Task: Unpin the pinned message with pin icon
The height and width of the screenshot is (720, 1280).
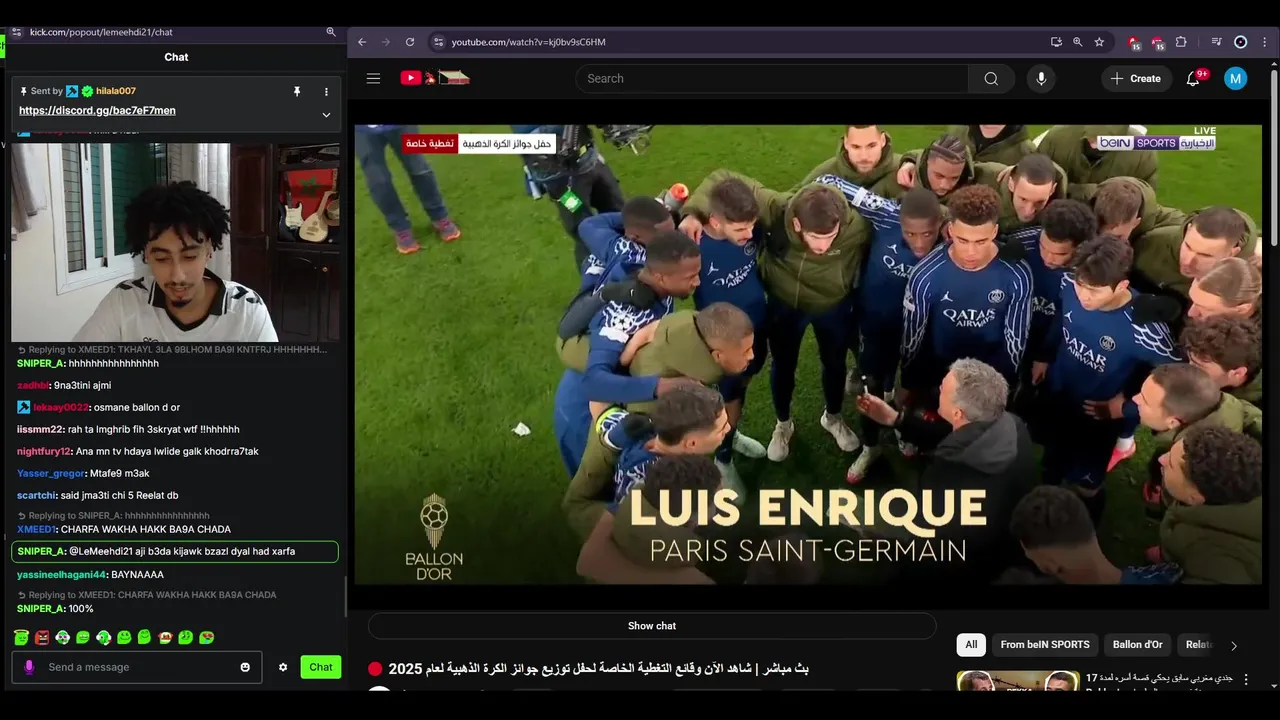Action: point(297,91)
